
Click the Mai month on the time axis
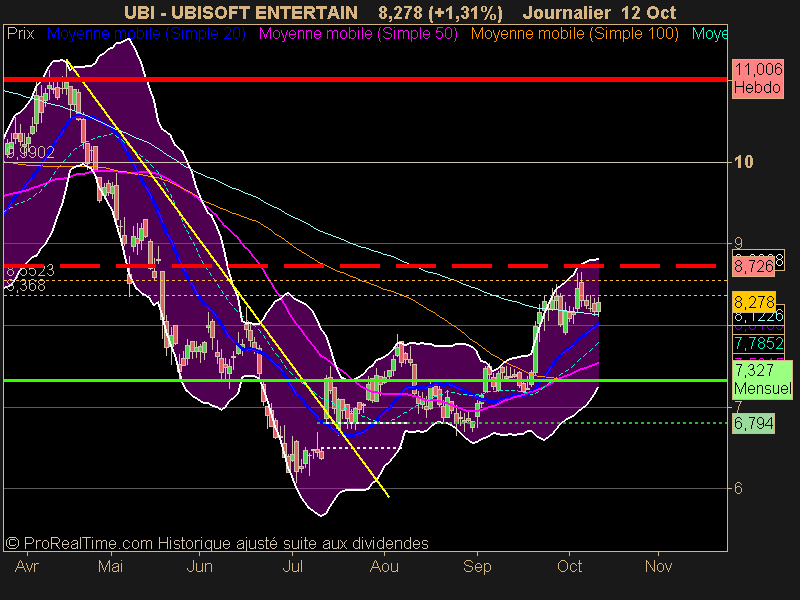pos(111,566)
